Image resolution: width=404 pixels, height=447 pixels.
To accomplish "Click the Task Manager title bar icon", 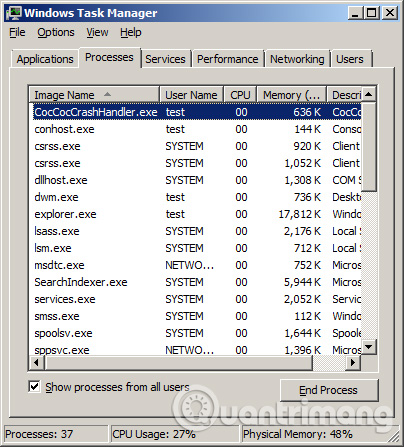I will [14, 13].
